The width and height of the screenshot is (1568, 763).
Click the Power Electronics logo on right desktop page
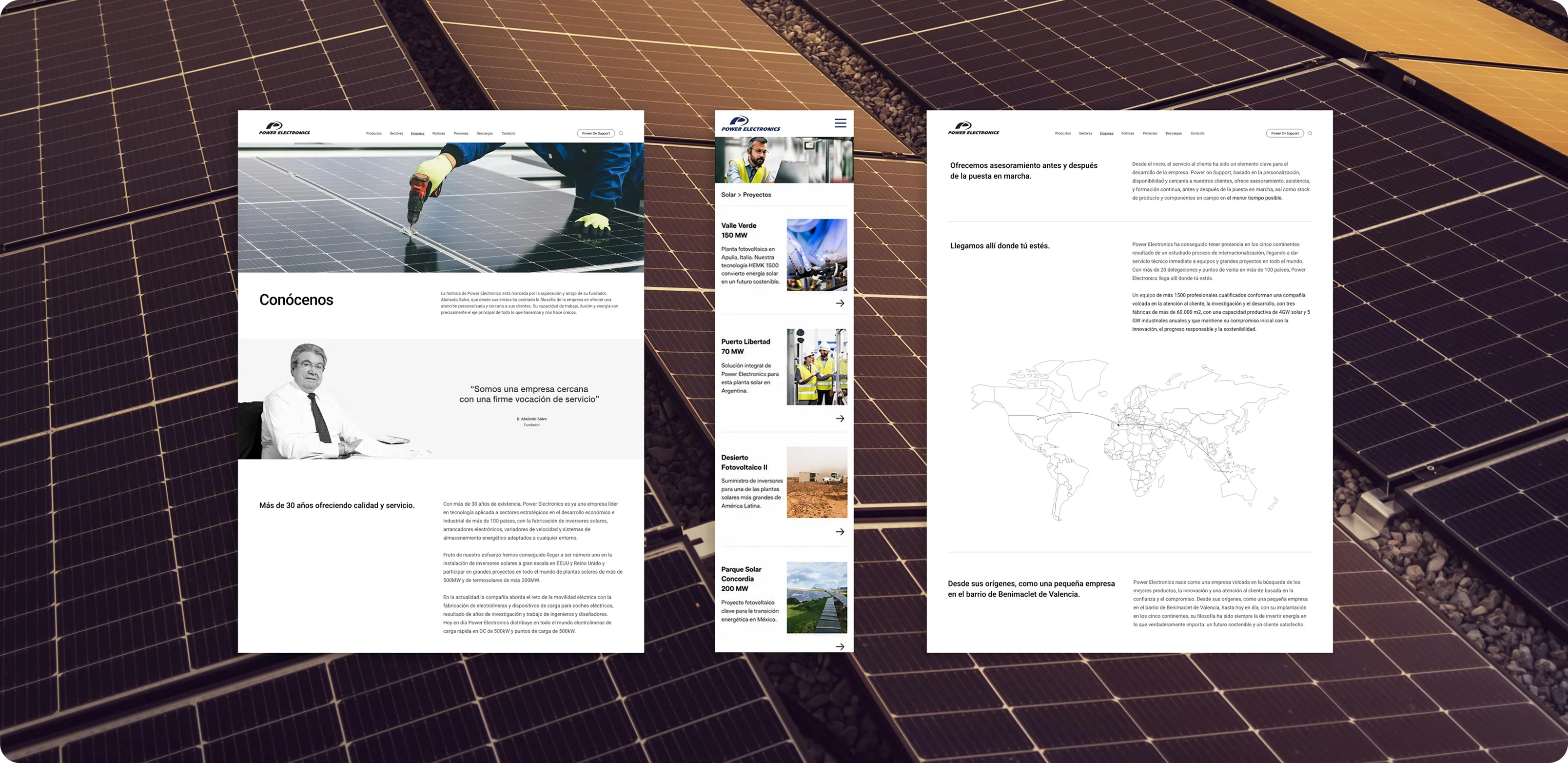pos(973,128)
